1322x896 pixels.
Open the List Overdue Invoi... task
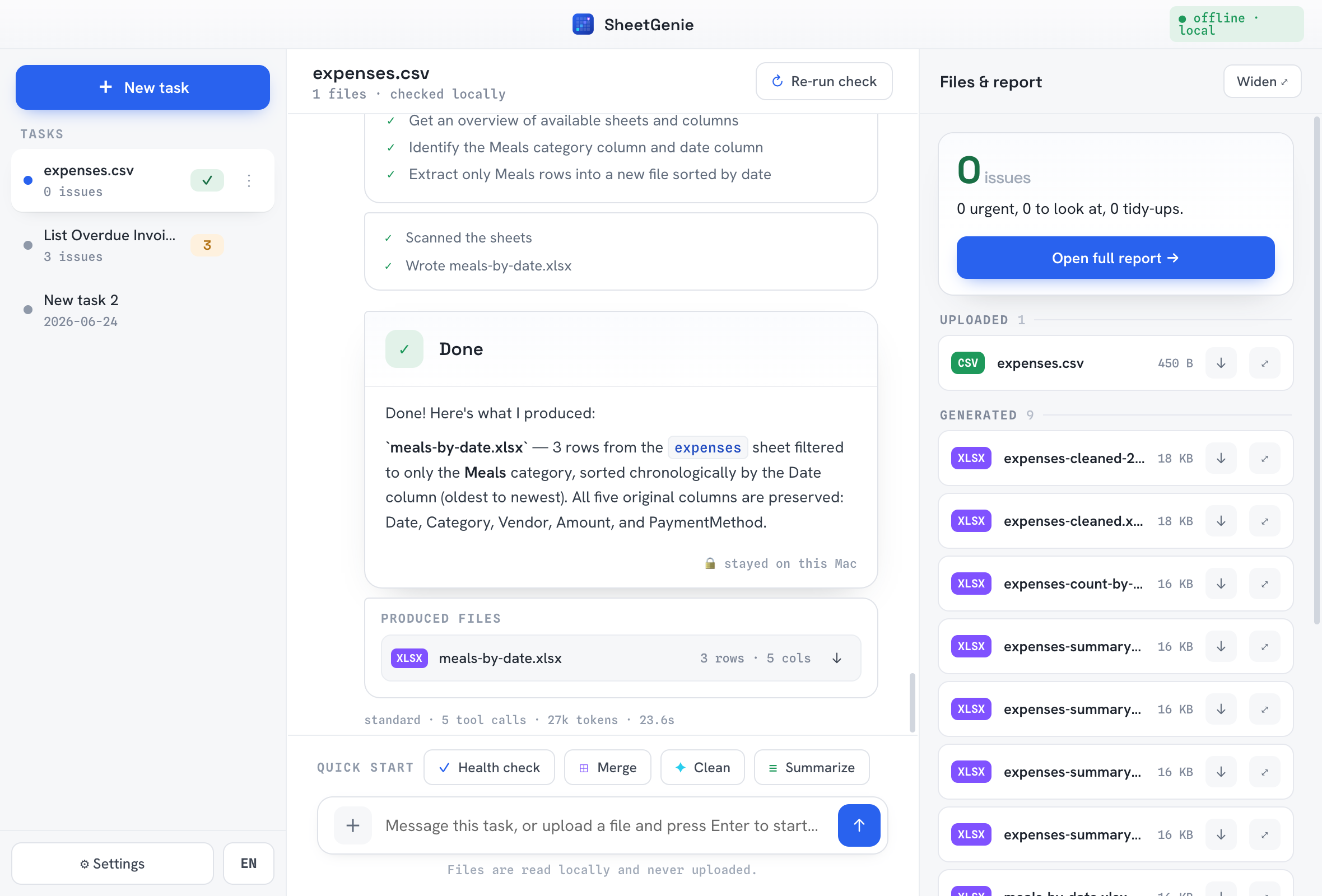[x=143, y=245]
